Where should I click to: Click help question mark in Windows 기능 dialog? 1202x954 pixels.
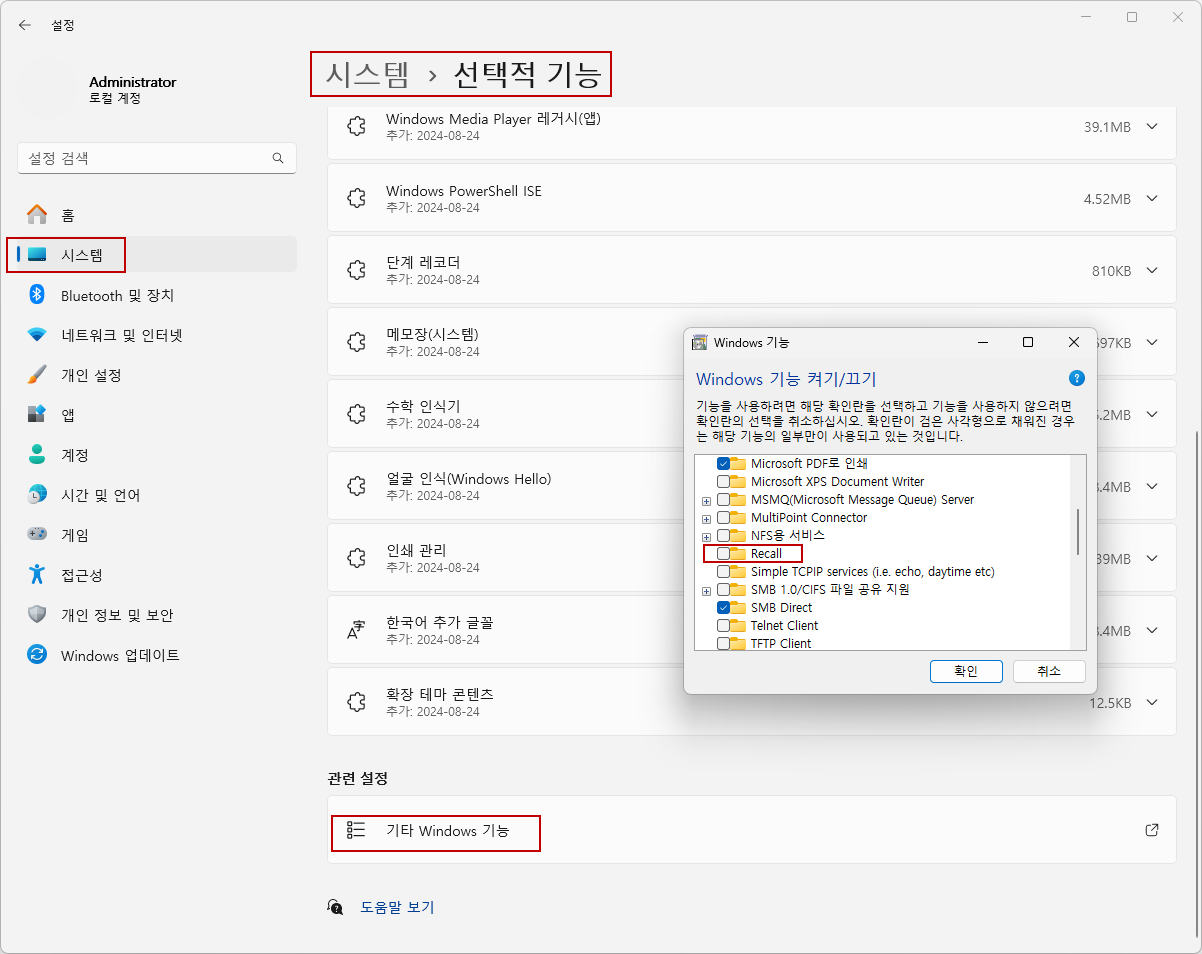coord(1077,378)
